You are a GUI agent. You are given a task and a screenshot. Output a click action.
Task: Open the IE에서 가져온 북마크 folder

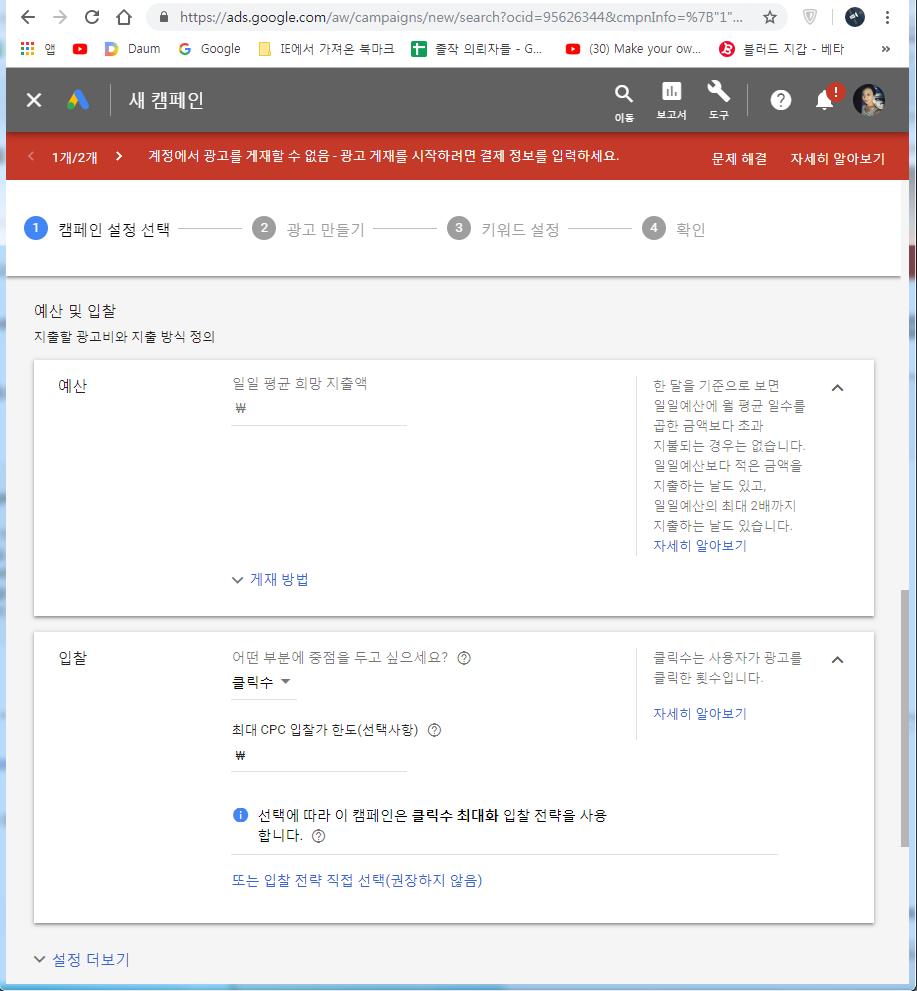[x=327, y=49]
